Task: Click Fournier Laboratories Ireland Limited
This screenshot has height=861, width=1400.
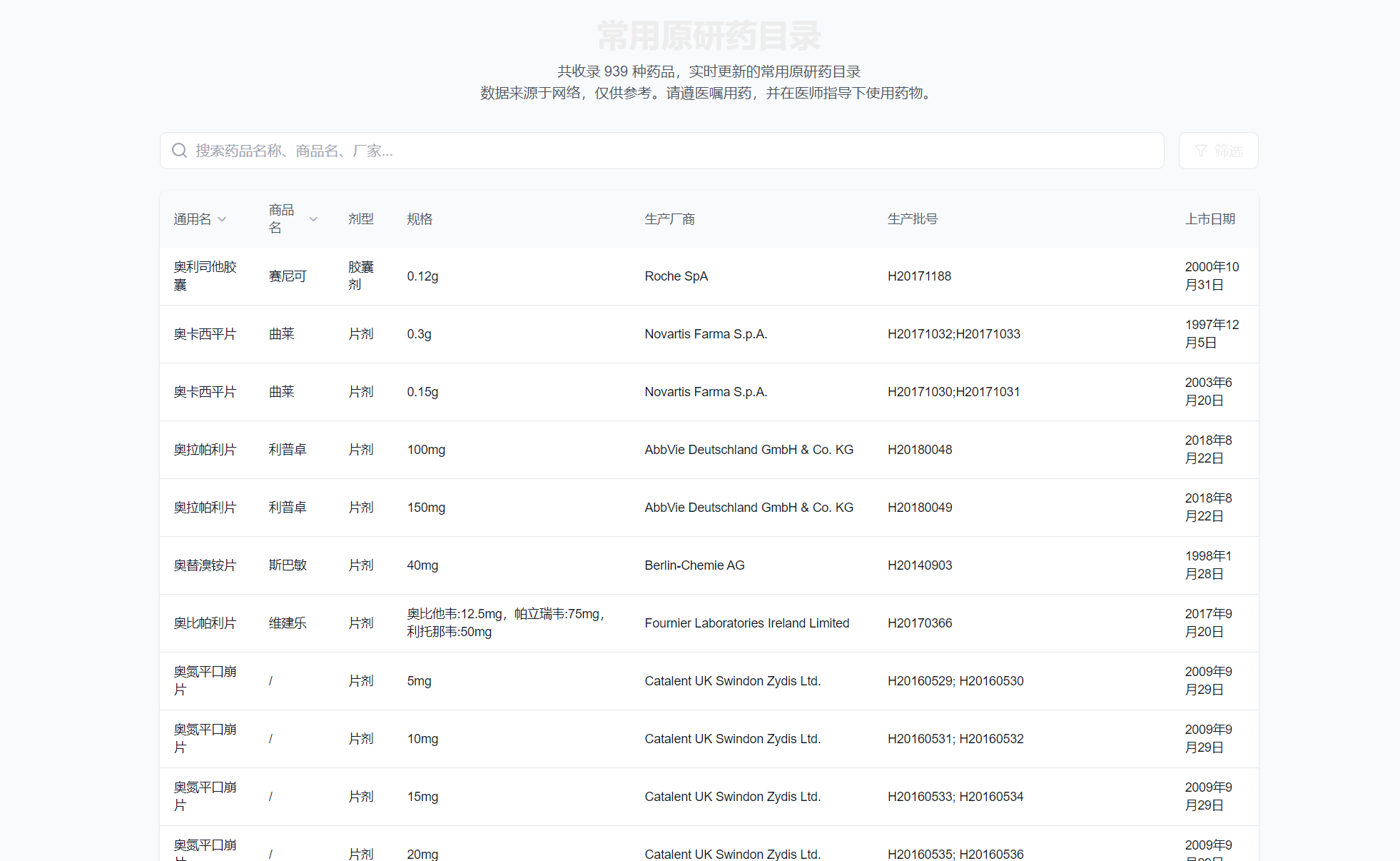Action: click(x=747, y=623)
